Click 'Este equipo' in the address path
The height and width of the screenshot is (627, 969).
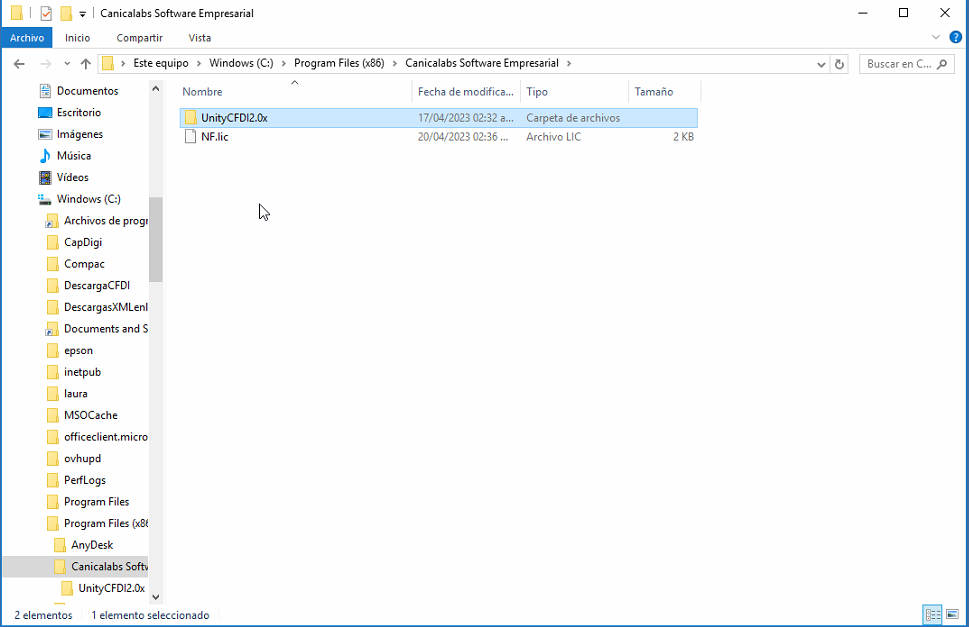(x=161, y=63)
